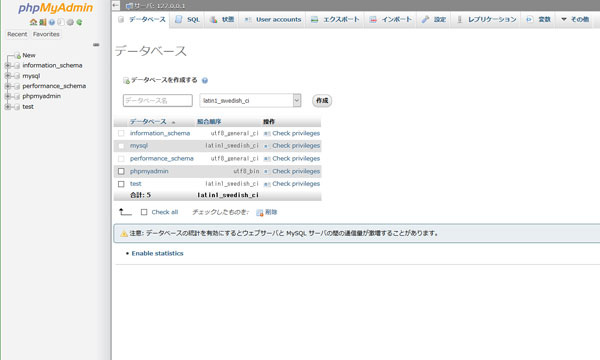Expand test node in the tree
Image resolution: width=600 pixels, height=360 pixels.
point(7,107)
